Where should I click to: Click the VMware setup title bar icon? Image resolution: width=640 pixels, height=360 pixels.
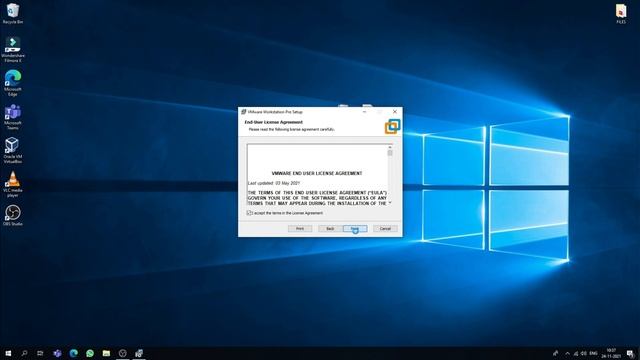click(244, 111)
